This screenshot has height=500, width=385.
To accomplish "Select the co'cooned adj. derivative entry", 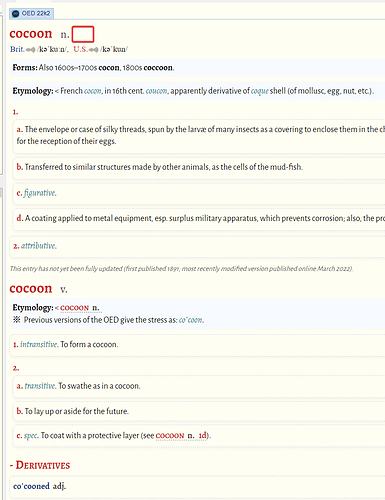I will point(39,486).
